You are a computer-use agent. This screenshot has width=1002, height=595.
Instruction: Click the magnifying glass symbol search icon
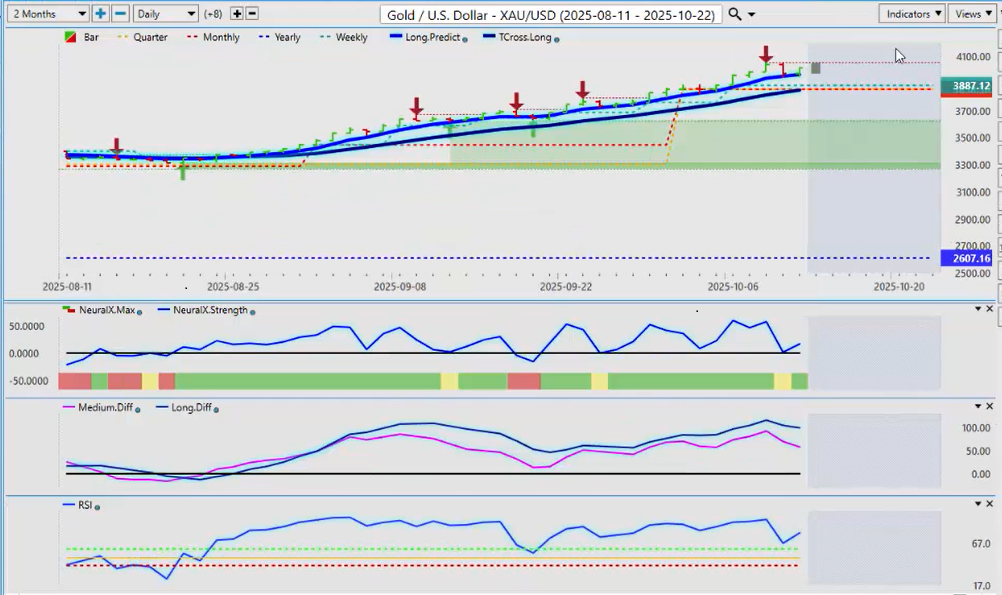(735, 14)
